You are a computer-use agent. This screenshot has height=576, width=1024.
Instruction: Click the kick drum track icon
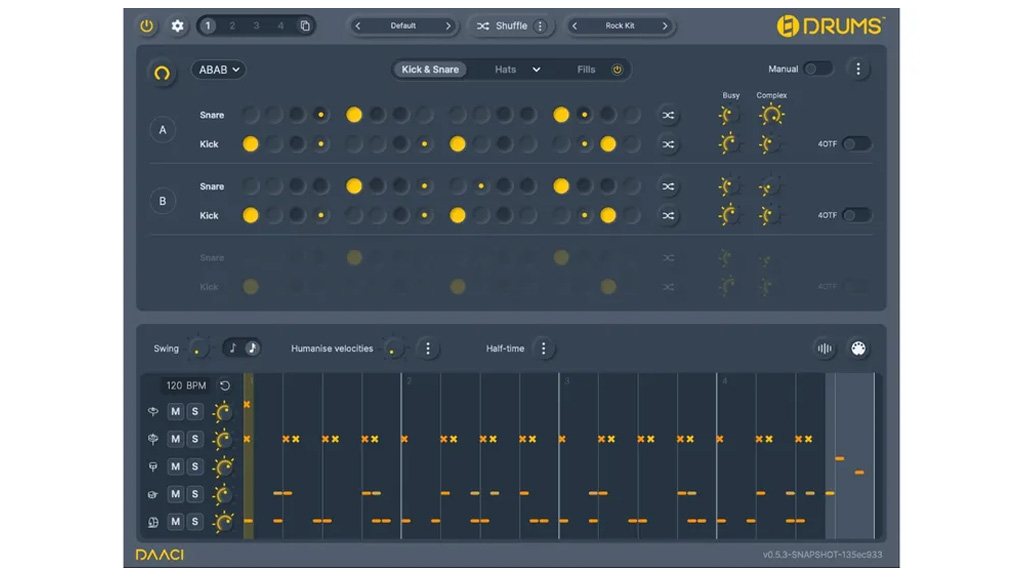[153, 522]
